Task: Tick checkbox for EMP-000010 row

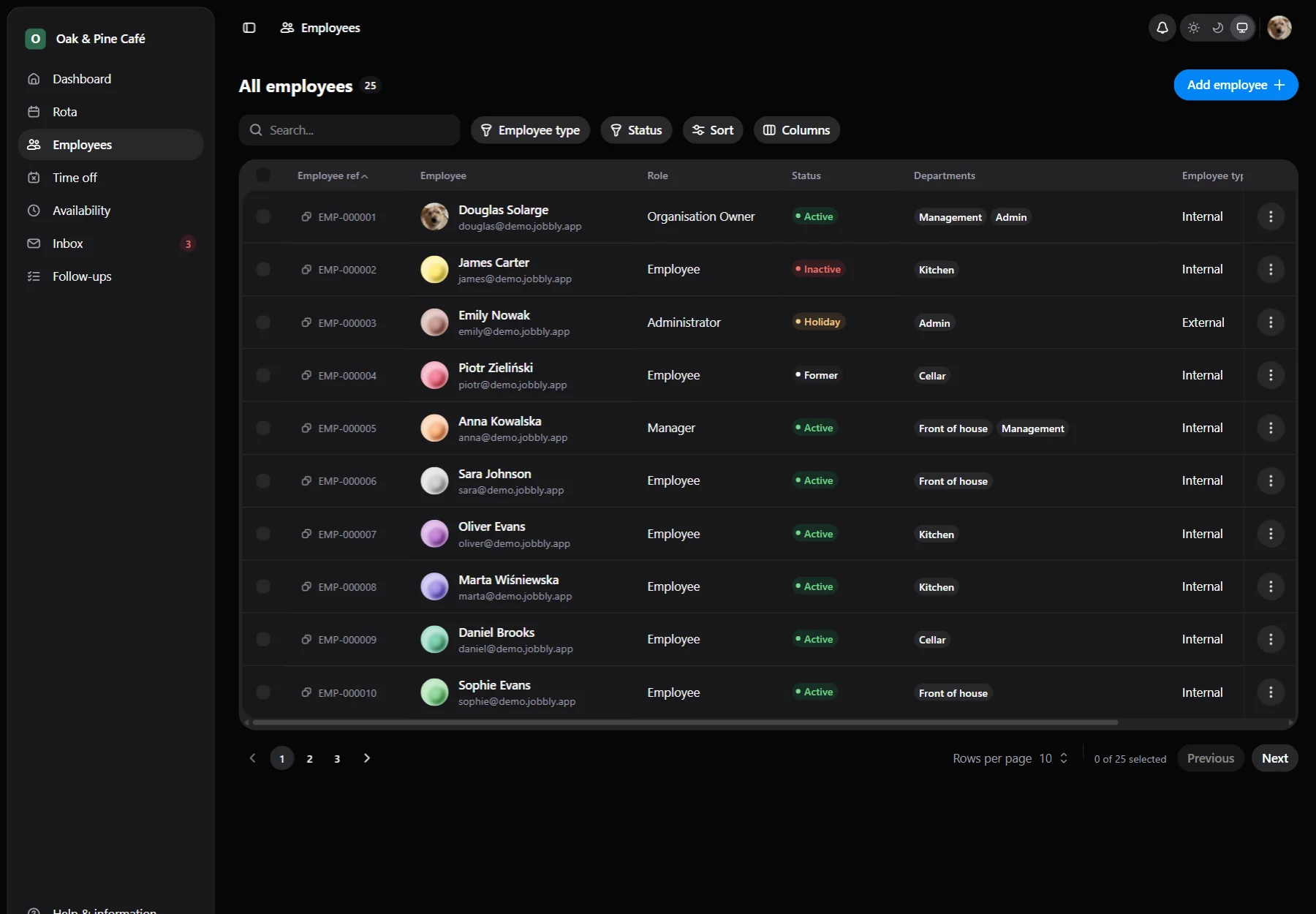Action: tap(263, 692)
